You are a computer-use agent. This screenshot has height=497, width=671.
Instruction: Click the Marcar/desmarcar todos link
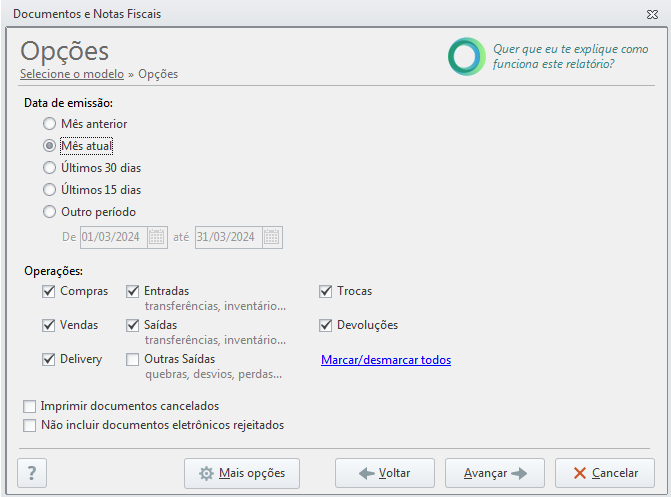coord(386,360)
